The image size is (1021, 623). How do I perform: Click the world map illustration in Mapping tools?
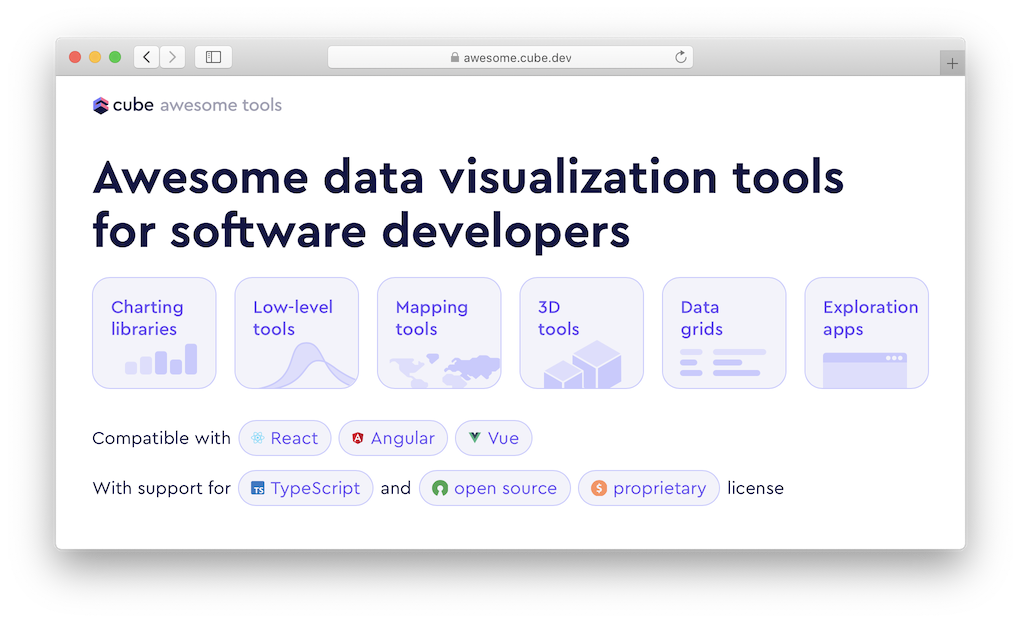(x=445, y=371)
